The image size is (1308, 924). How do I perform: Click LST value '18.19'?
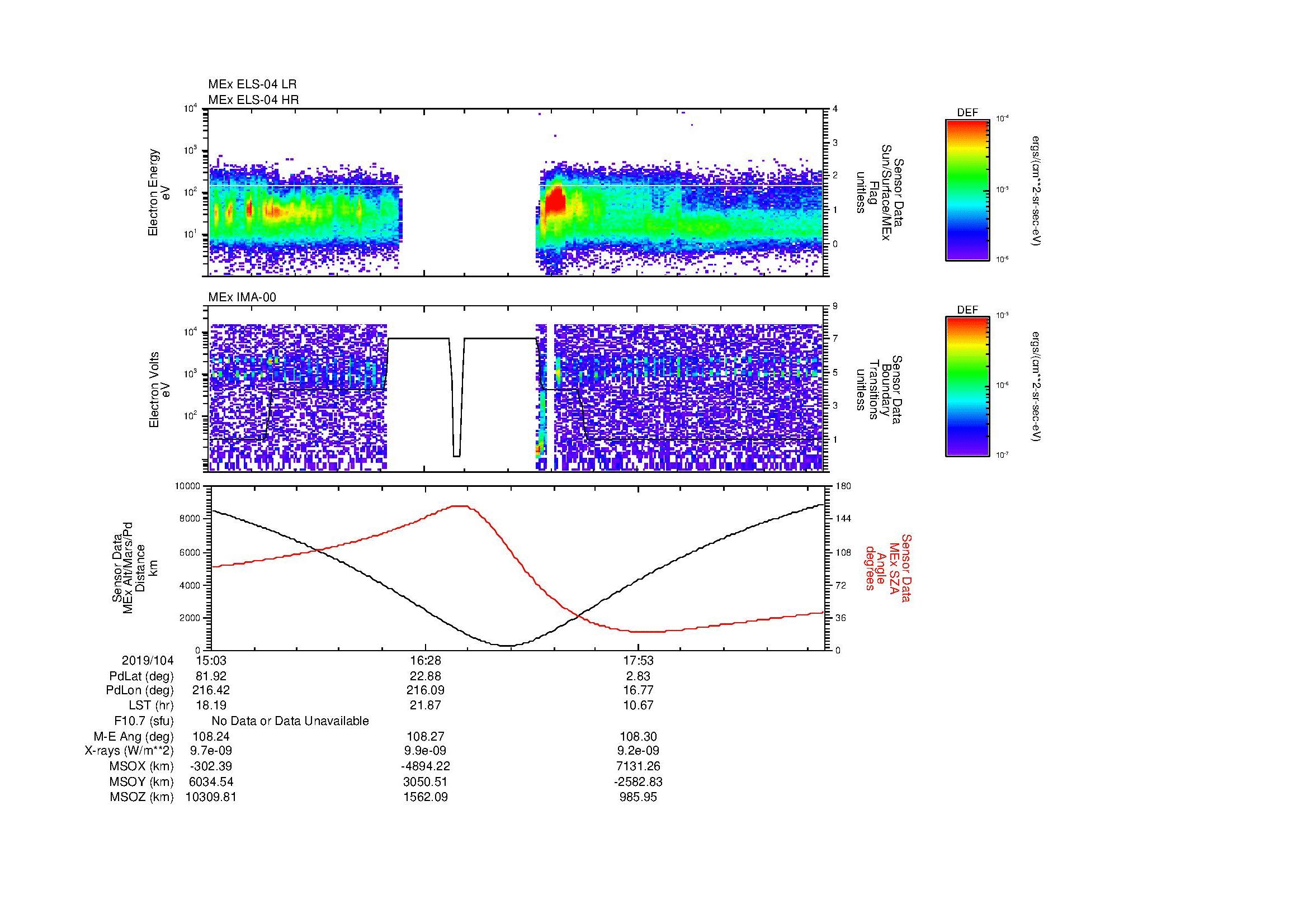click(x=211, y=705)
